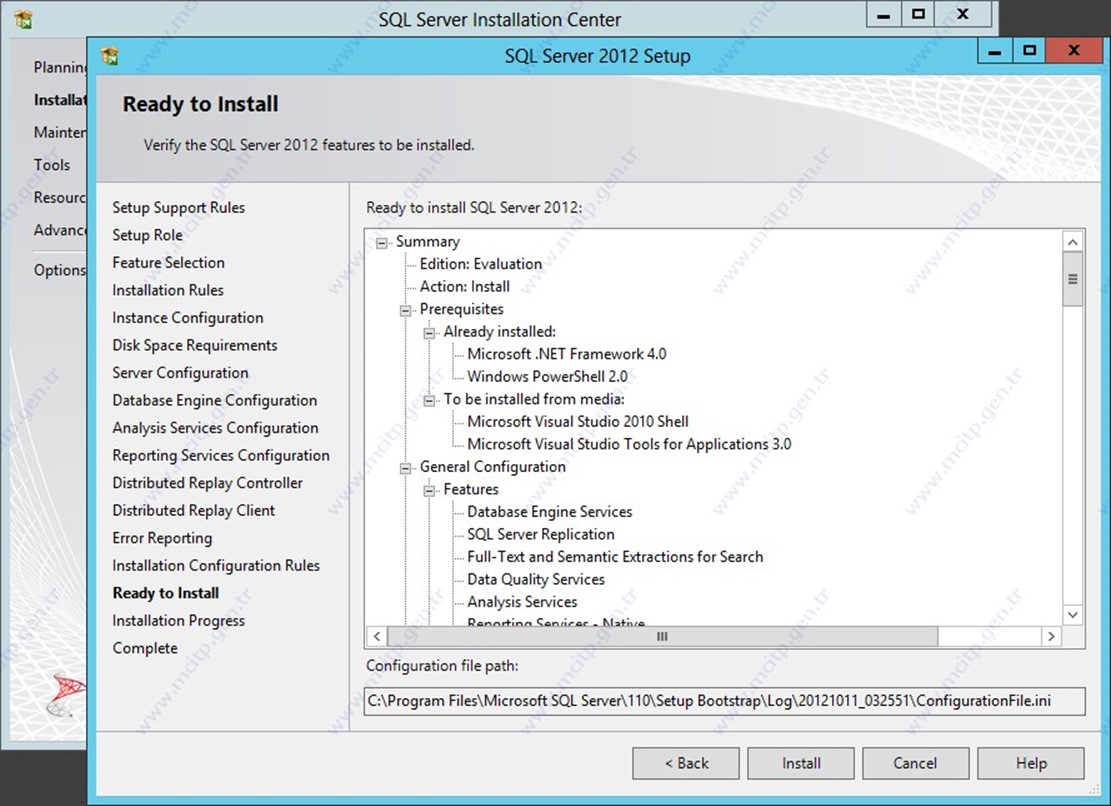Image resolution: width=1111 pixels, height=806 pixels.
Task: Click the horizontal scroll right arrow
Action: coord(1051,636)
